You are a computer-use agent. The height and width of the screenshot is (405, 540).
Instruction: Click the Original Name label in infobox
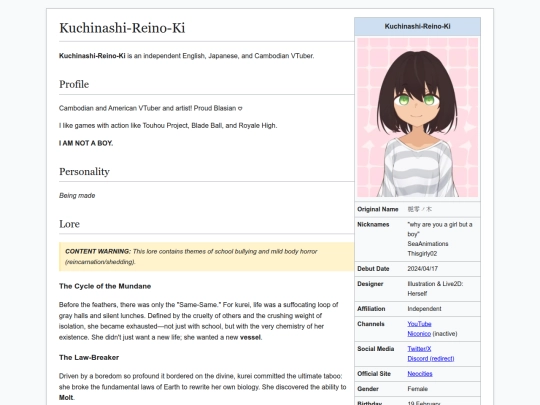tap(378, 209)
